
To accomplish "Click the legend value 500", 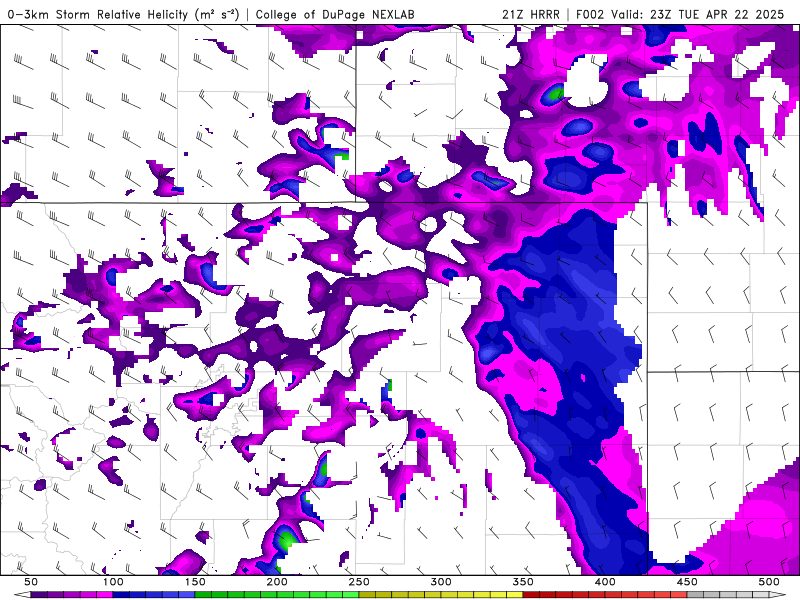I will [769, 582].
